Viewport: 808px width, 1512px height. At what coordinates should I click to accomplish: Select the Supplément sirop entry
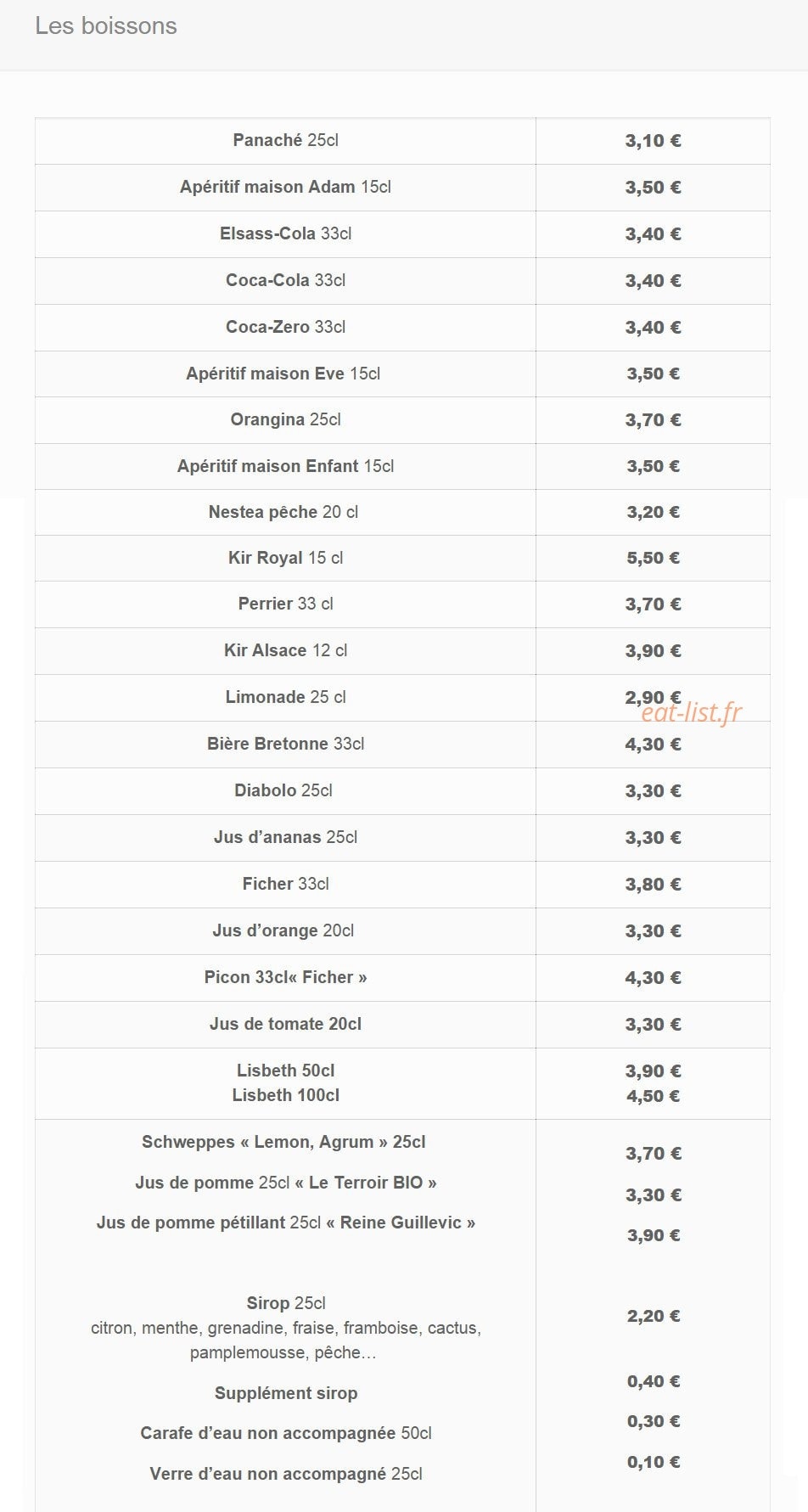click(285, 1393)
